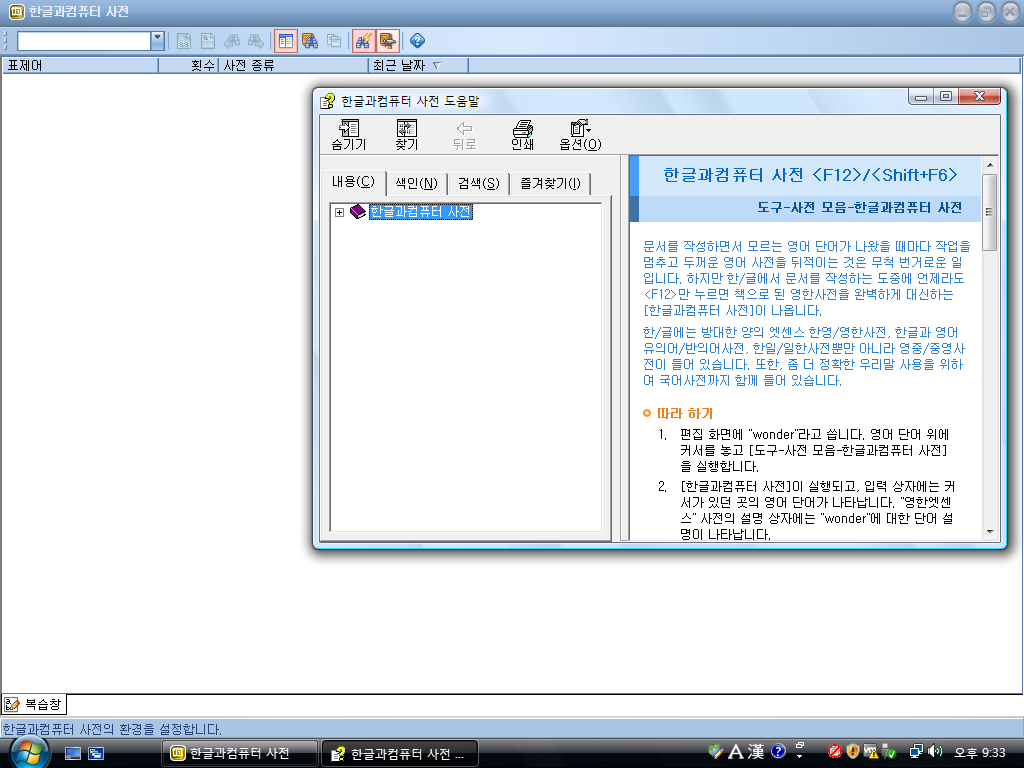Image resolution: width=1024 pixels, height=768 pixels.
Task: Open the 옵션(O) options help button
Action: tap(580, 135)
